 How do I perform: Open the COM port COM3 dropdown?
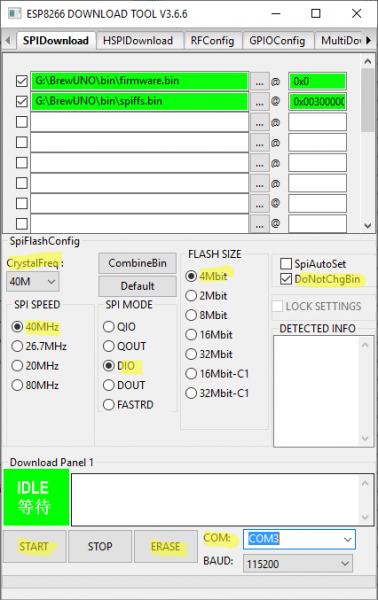[299, 539]
